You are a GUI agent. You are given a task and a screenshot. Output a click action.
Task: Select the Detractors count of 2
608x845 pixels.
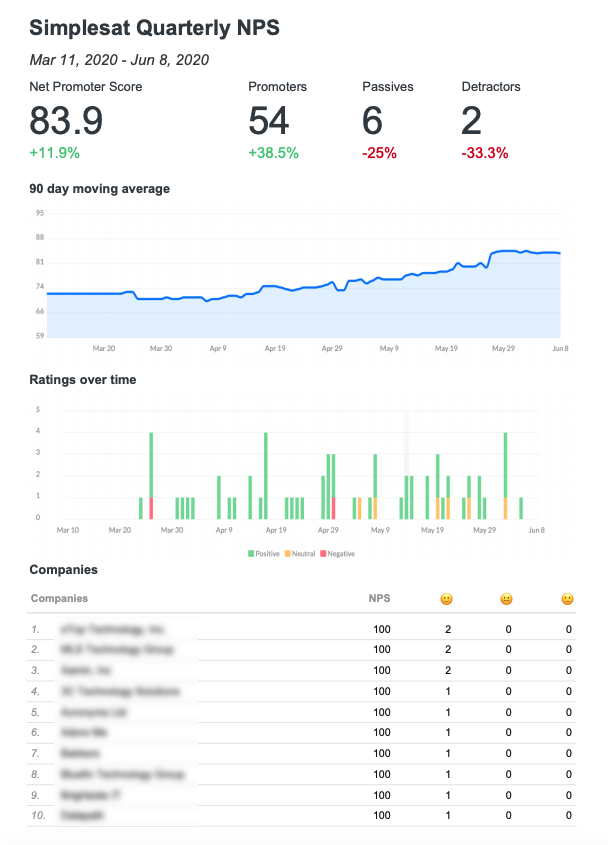[x=472, y=122]
